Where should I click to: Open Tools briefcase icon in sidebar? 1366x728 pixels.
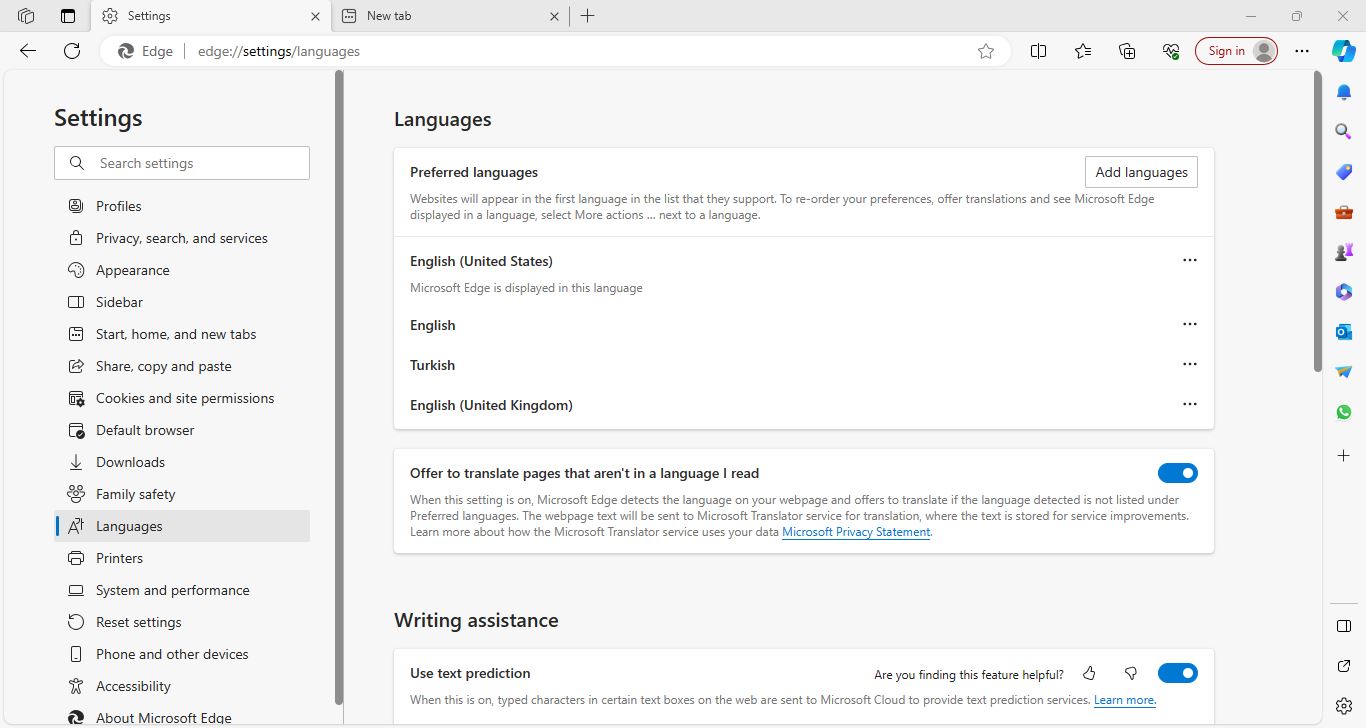(x=1344, y=212)
